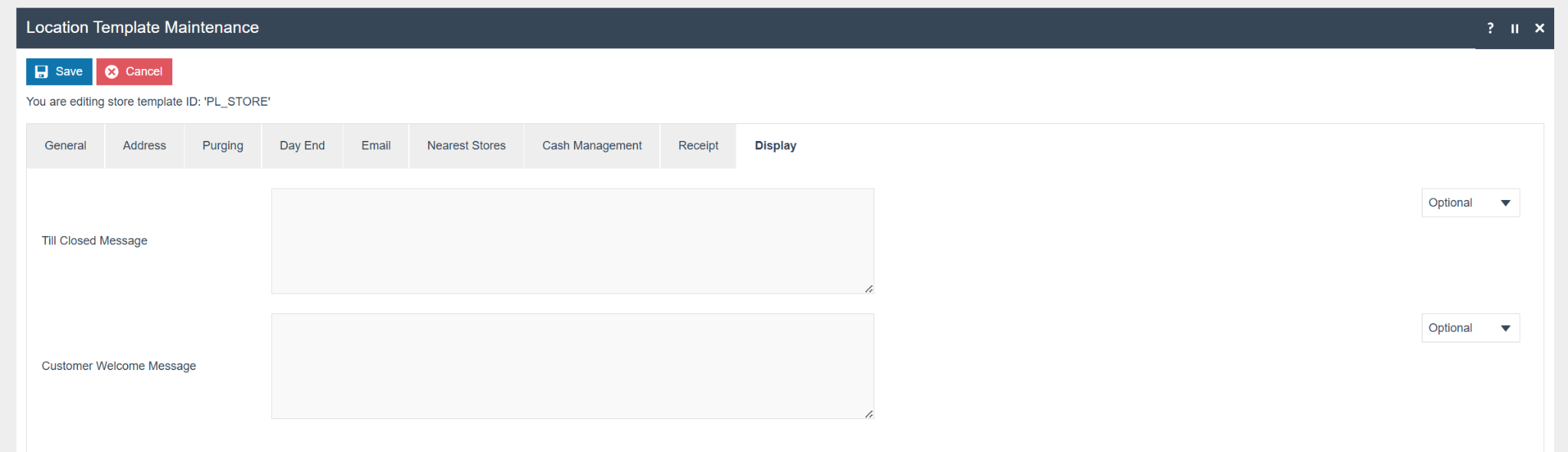The height and width of the screenshot is (452, 1568).
Task: Close the Location Template Maintenance dialog
Action: pos(1539,28)
